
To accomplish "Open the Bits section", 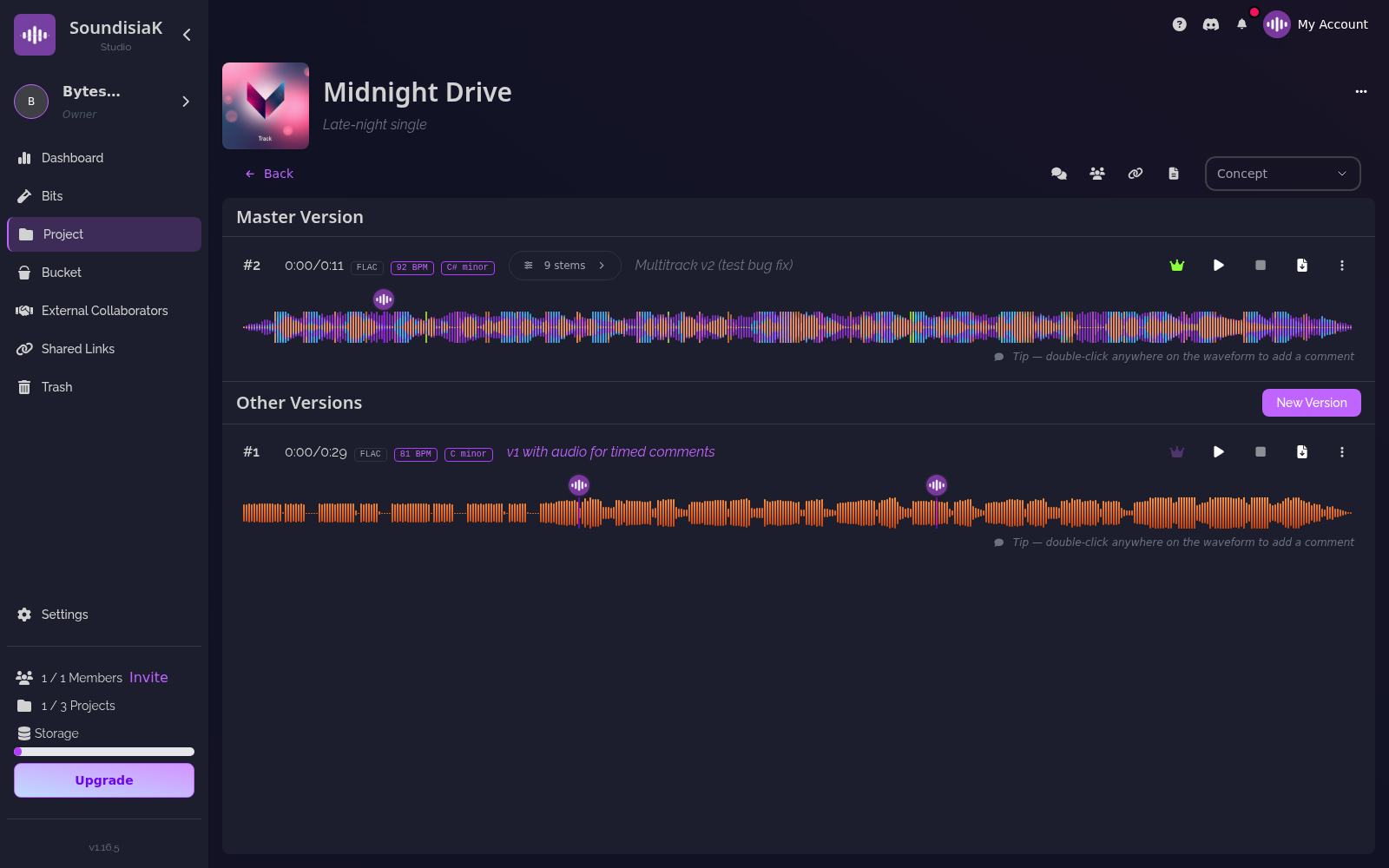I will (x=104, y=196).
